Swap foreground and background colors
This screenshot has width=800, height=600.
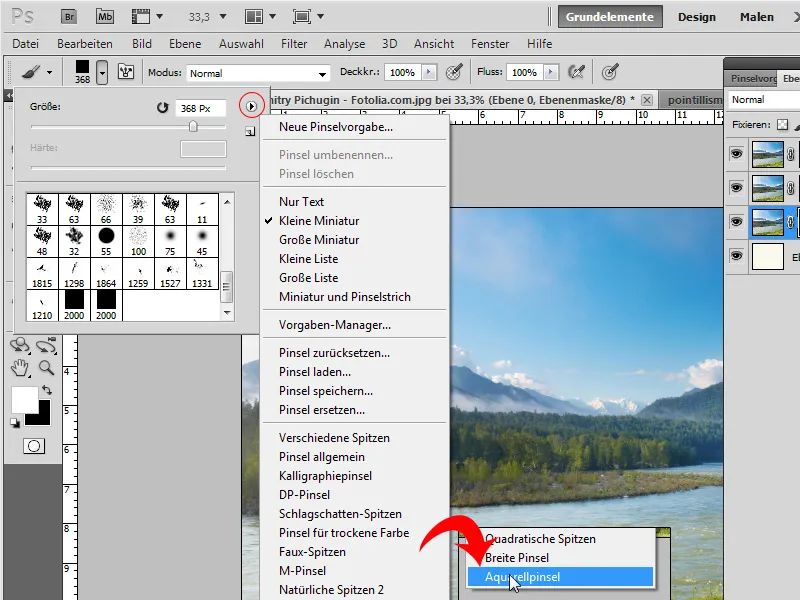coord(47,390)
